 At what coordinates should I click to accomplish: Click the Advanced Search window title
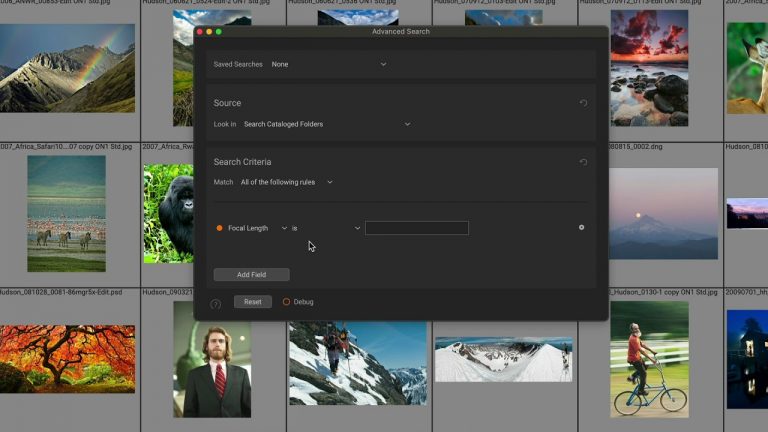[x=401, y=31]
